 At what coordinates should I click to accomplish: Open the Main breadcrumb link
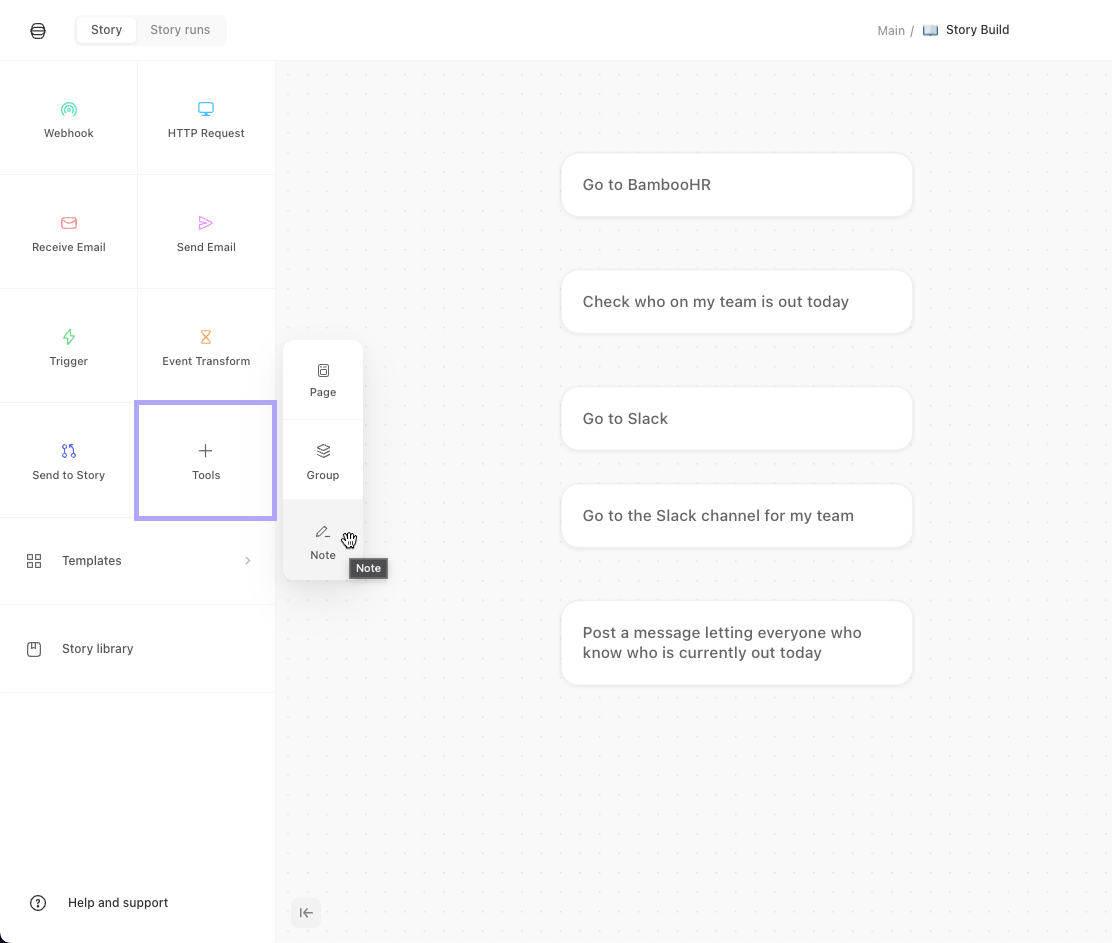890,30
